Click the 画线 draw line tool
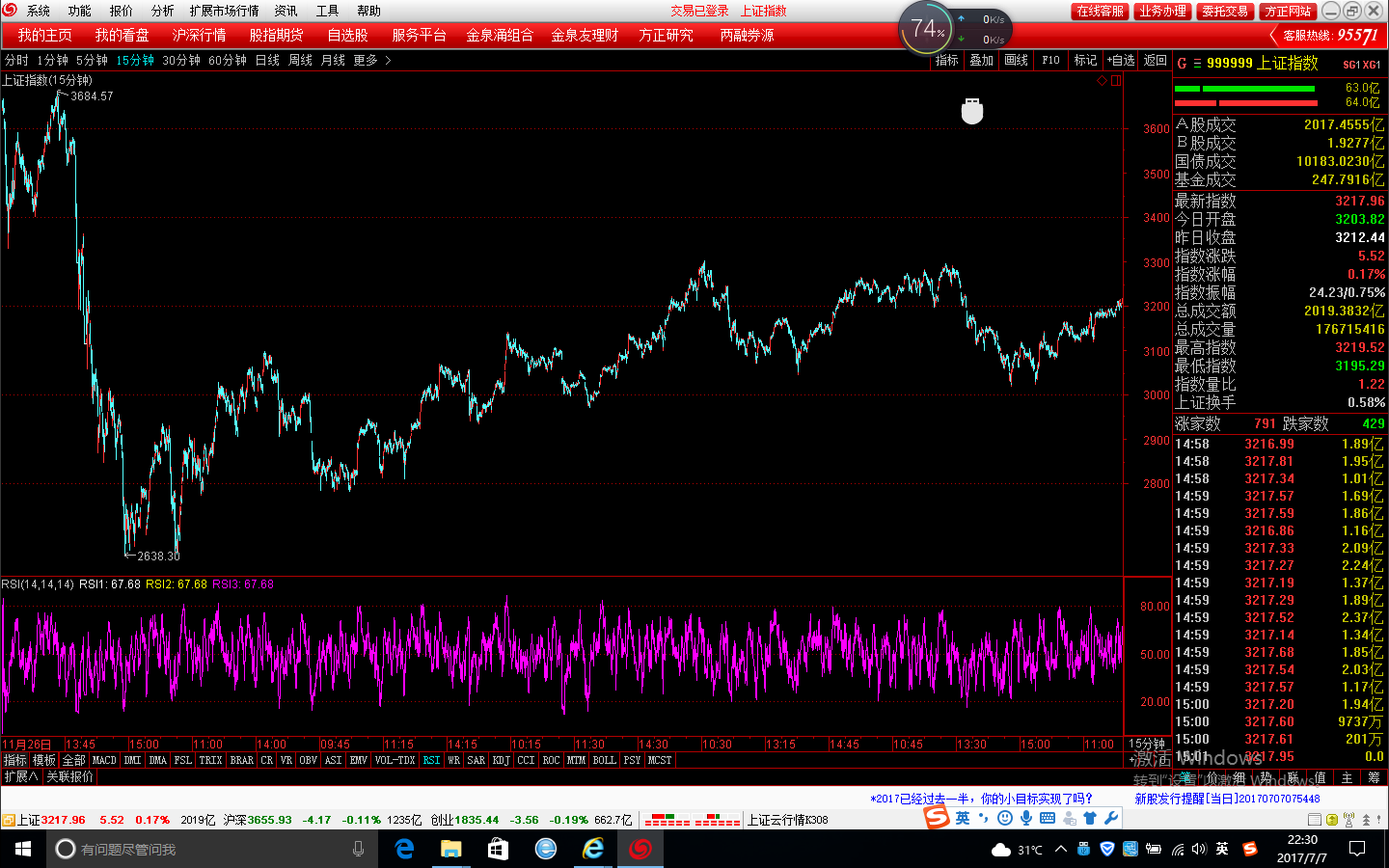 [1016, 60]
